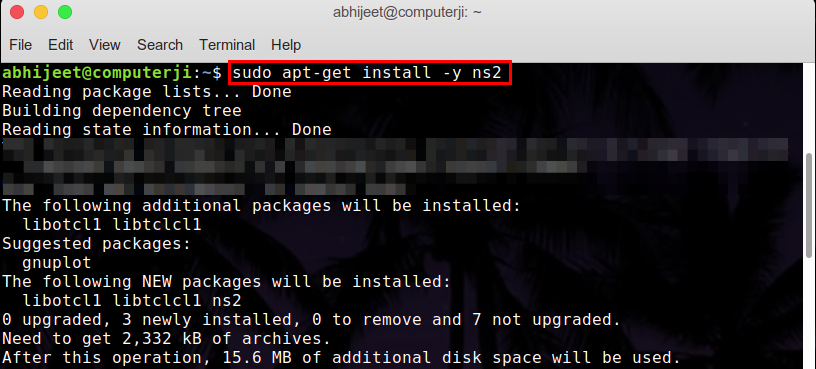Click the Need to get 2,332 kB line
This screenshot has height=369, width=816.
tap(167, 339)
